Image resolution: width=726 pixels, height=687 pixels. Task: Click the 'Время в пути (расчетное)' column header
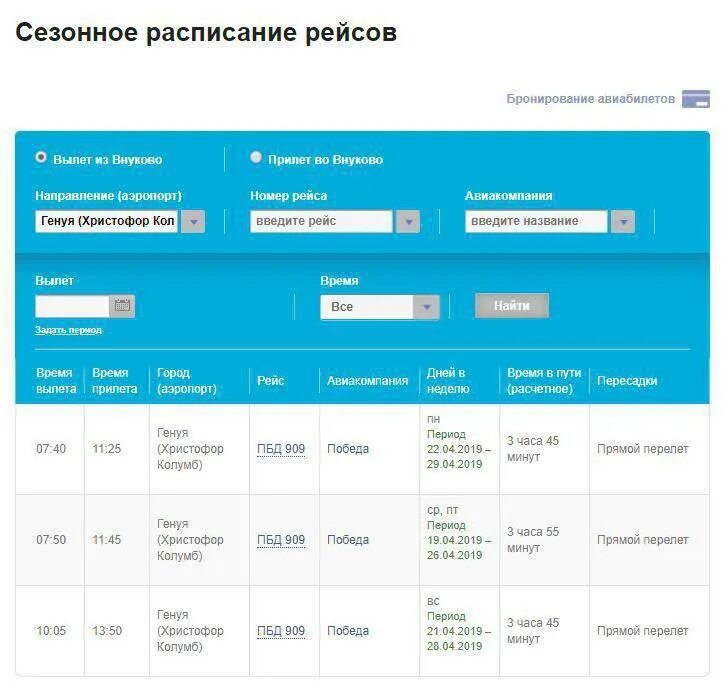tap(544, 381)
